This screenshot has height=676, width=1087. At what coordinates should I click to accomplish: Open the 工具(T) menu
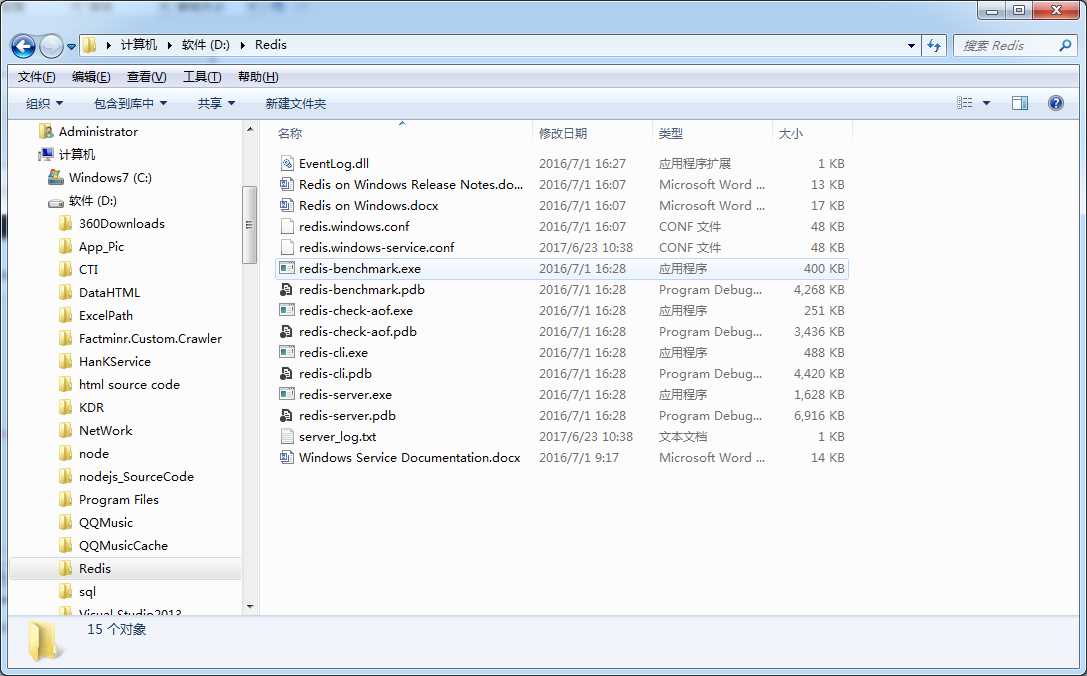pos(202,77)
